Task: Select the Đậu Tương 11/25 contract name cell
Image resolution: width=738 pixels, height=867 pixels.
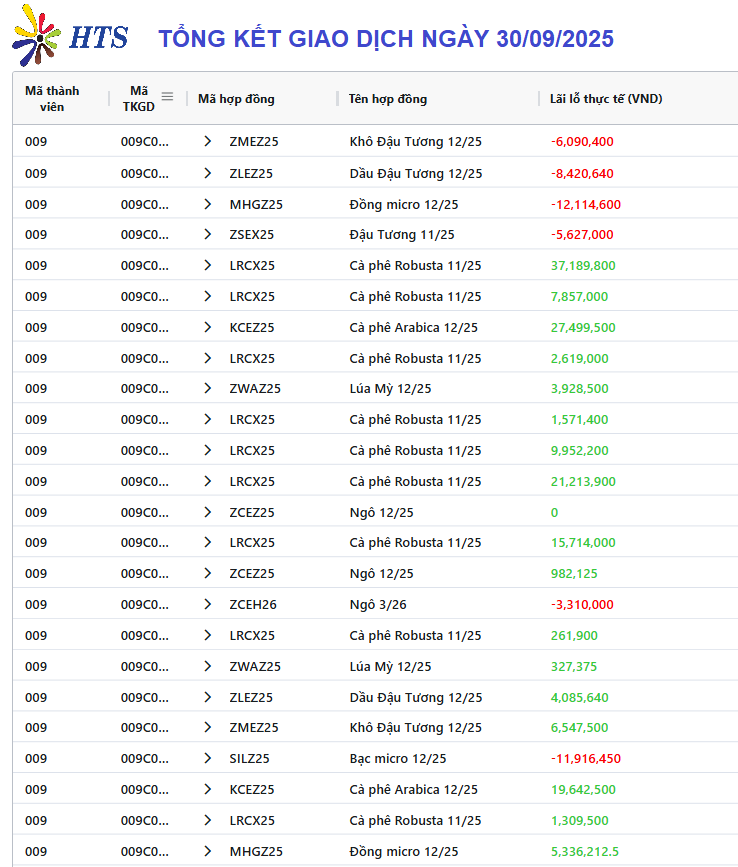Action: pyautogui.click(x=402, y=235)
